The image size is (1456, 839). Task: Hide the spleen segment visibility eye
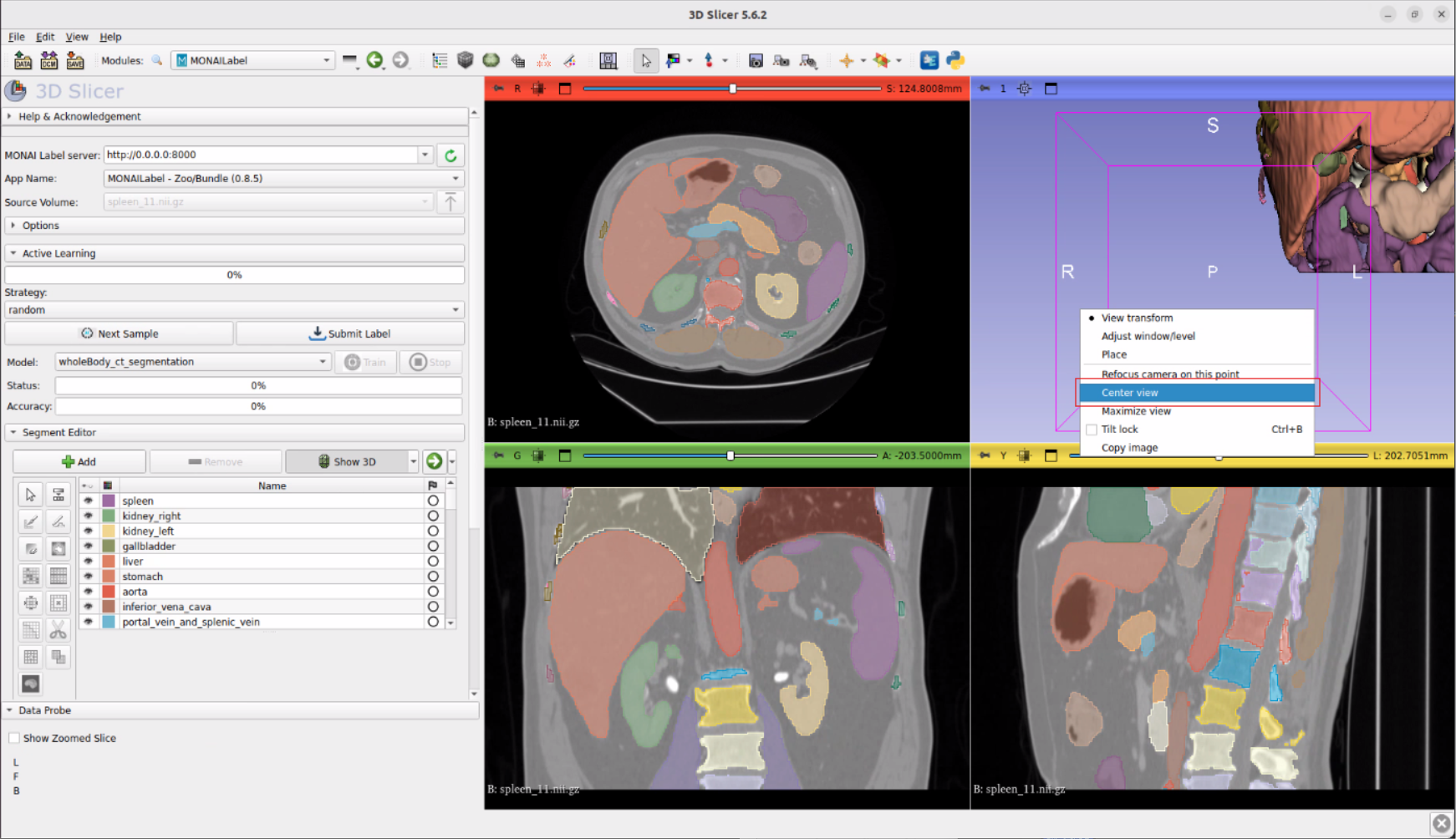88,501
